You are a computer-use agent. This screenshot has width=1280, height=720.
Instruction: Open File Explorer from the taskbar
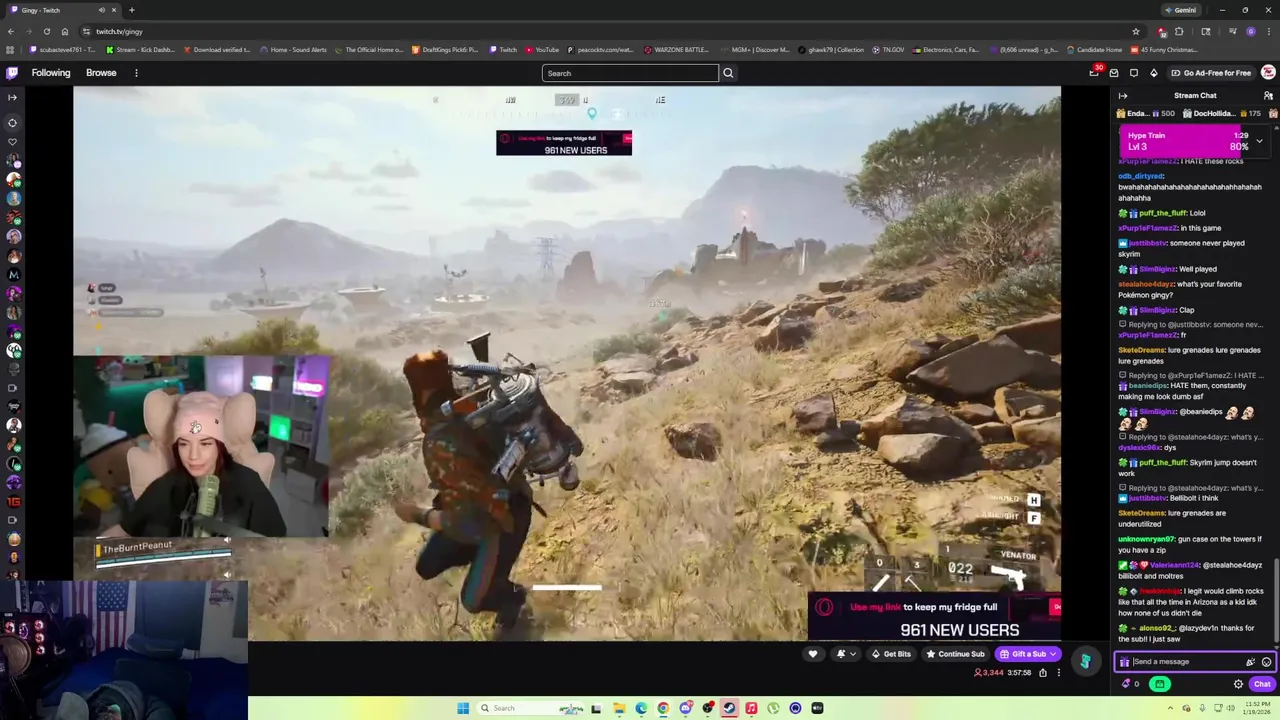[x=618, y=708]
